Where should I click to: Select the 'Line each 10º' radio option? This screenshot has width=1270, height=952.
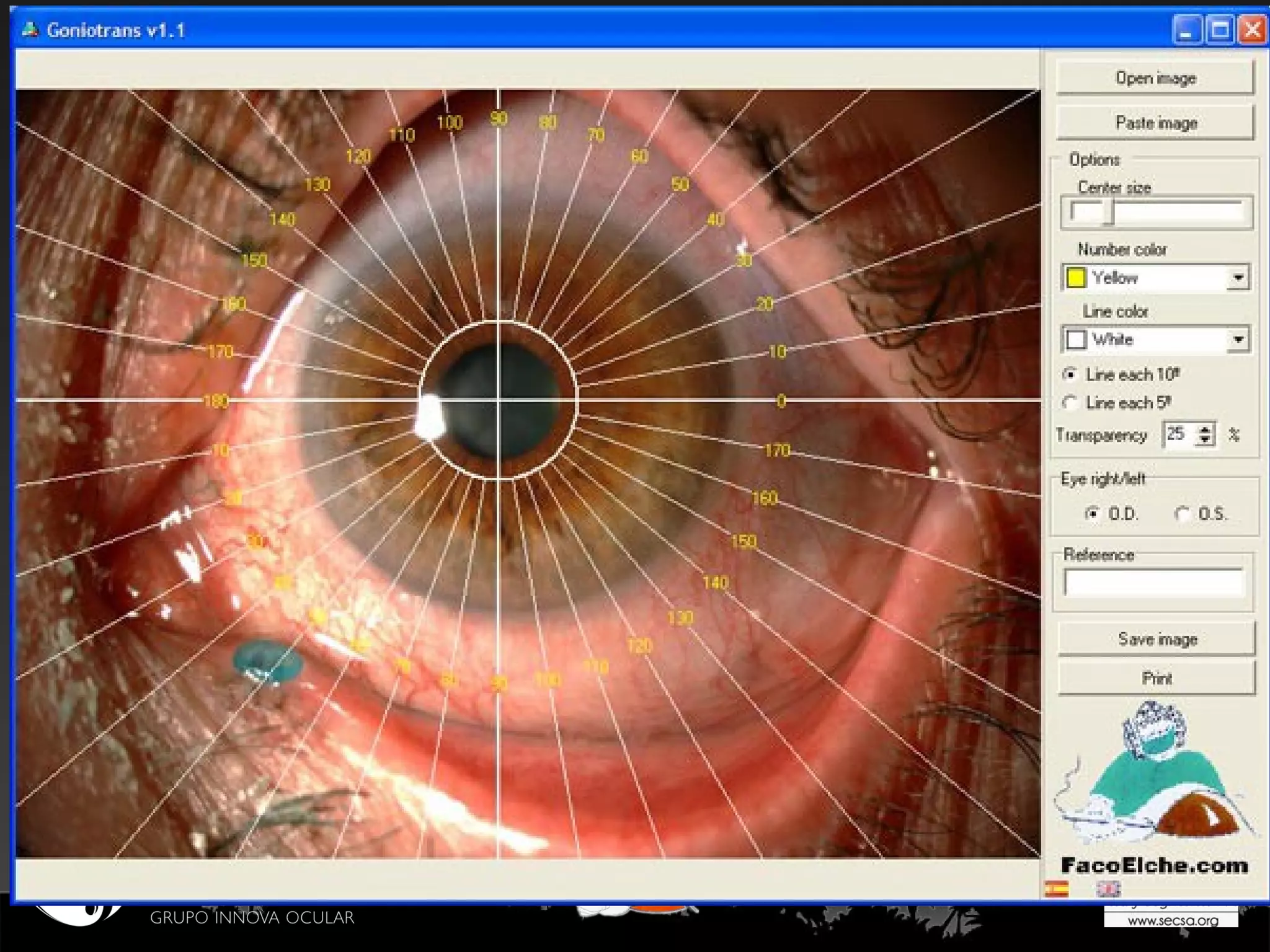pyautogui.click(x=1070, y=374)
